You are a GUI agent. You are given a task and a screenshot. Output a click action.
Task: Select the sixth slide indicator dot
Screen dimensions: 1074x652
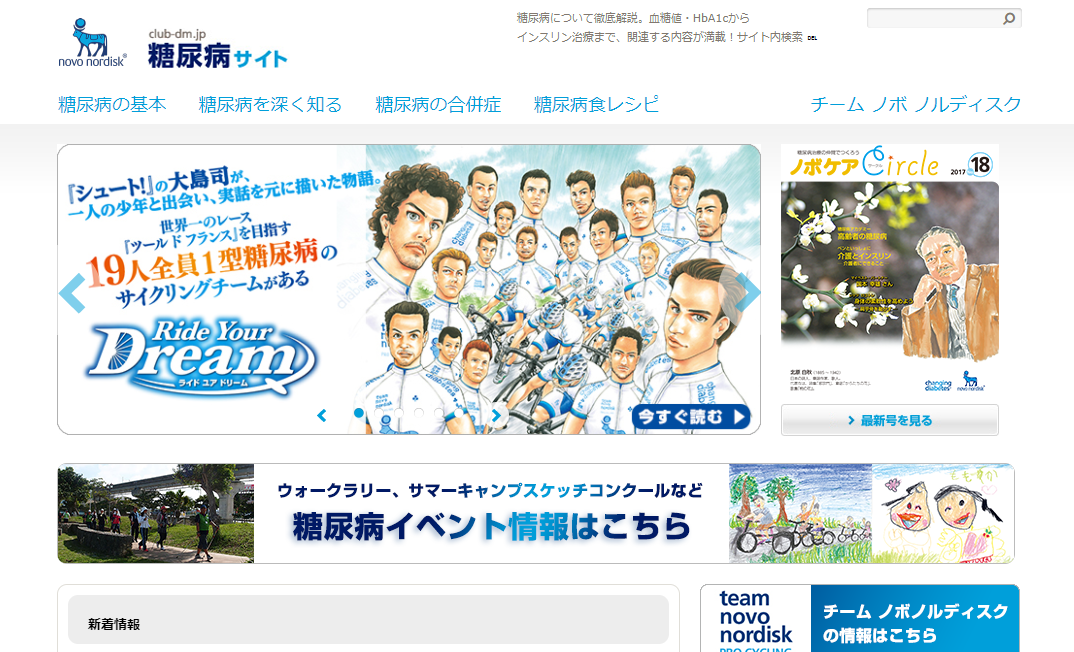click(458, 413)
